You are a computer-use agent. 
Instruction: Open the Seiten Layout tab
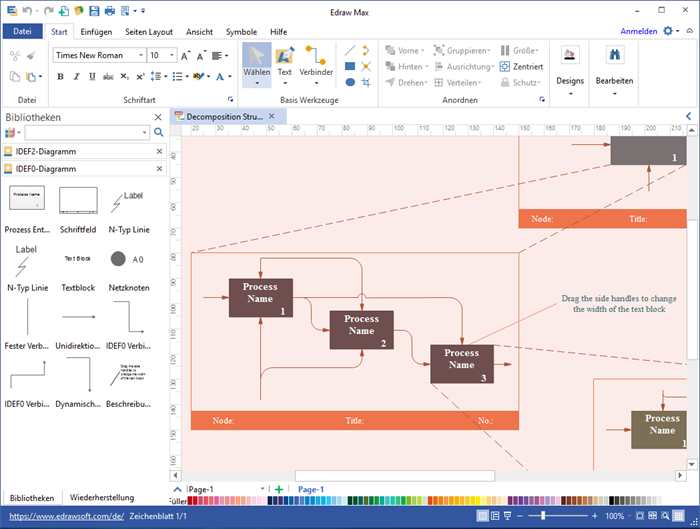pyautogui.click(x=150, y=31)
